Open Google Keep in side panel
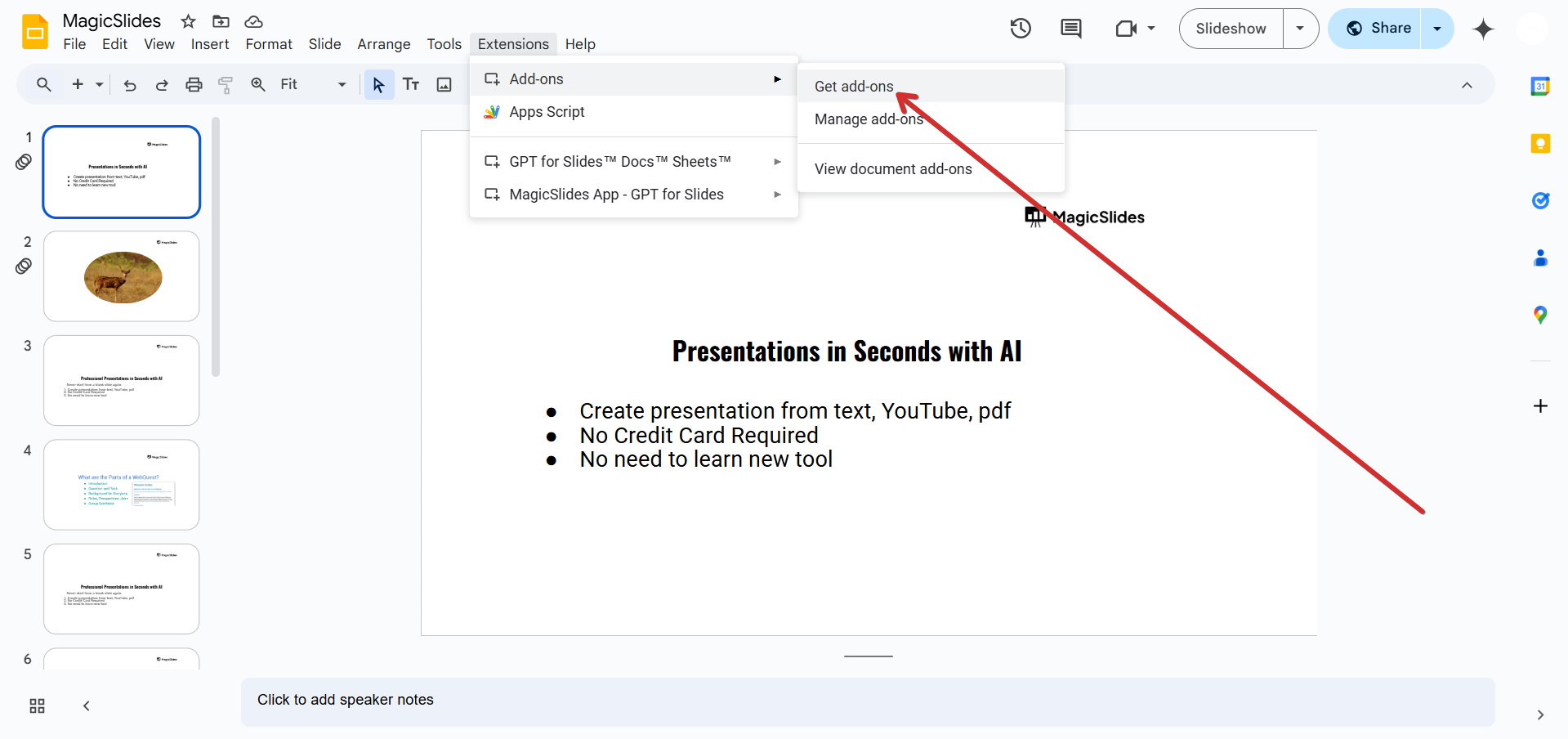This screenshot has height=739, width=1568. (1540, 144)
